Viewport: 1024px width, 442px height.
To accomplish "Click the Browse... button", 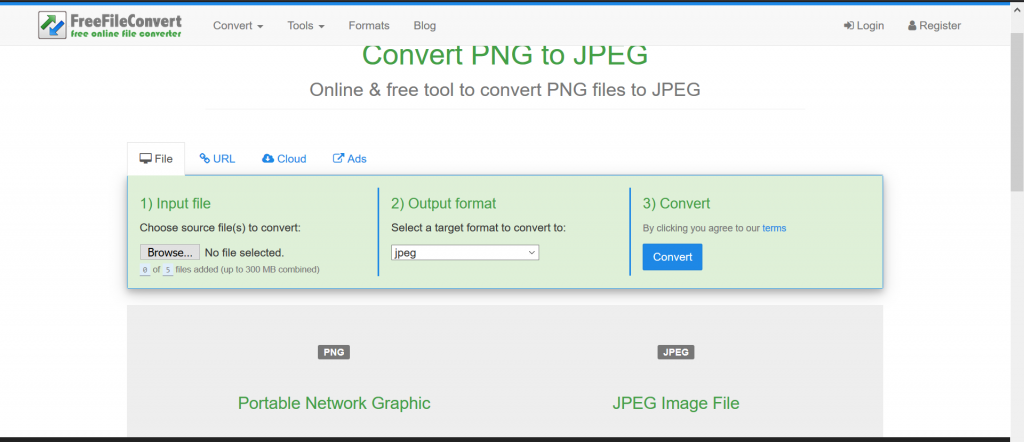I will 170,253.
